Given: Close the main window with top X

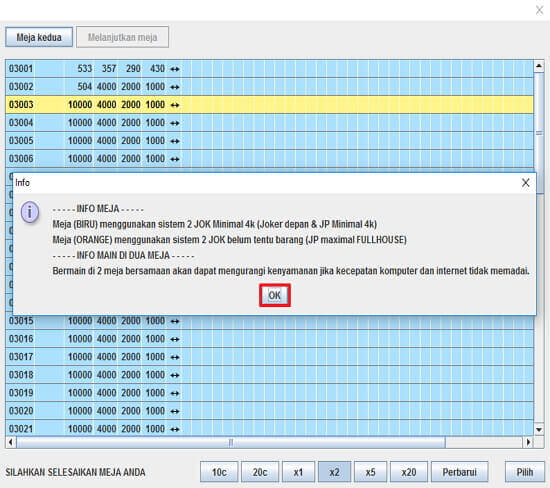Looking at the screenshot, I should pyautogui.click(x=539, y=10).
